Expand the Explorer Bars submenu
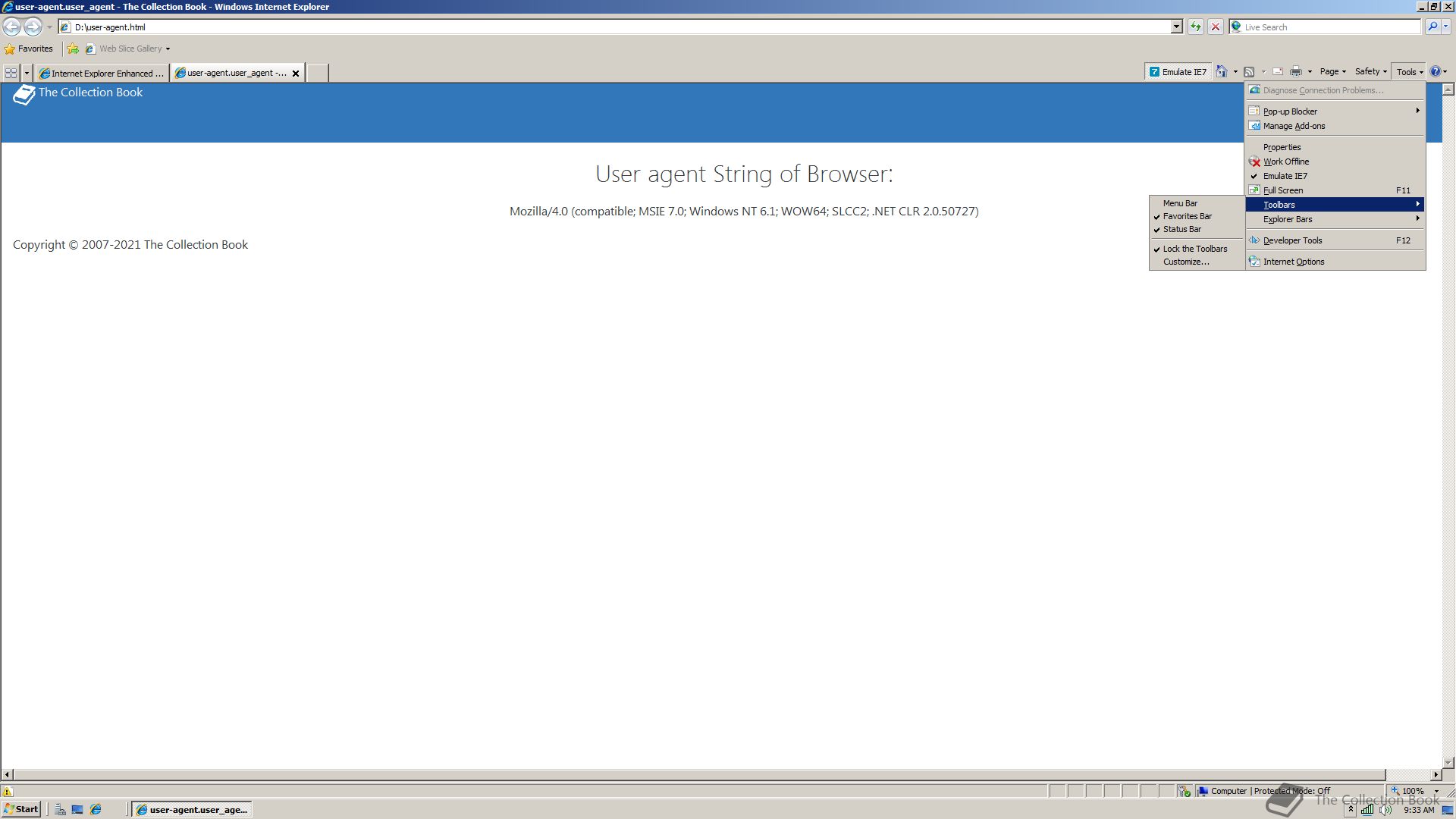1456x819 pixels. pos(1335,219)
